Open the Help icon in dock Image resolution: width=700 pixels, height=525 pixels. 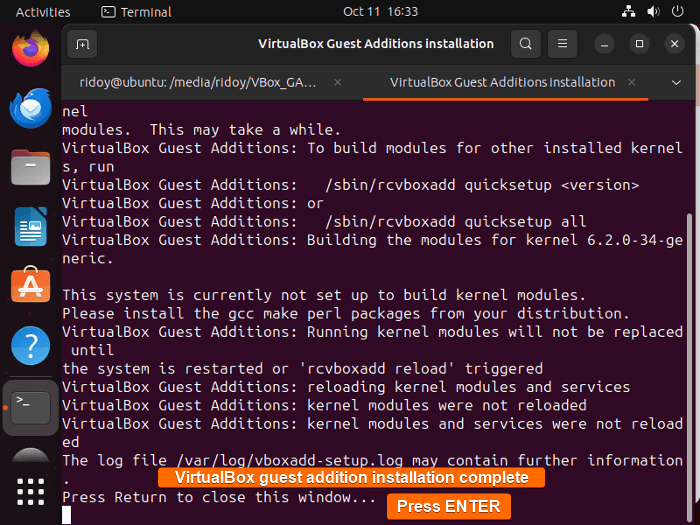coord(30,345)
